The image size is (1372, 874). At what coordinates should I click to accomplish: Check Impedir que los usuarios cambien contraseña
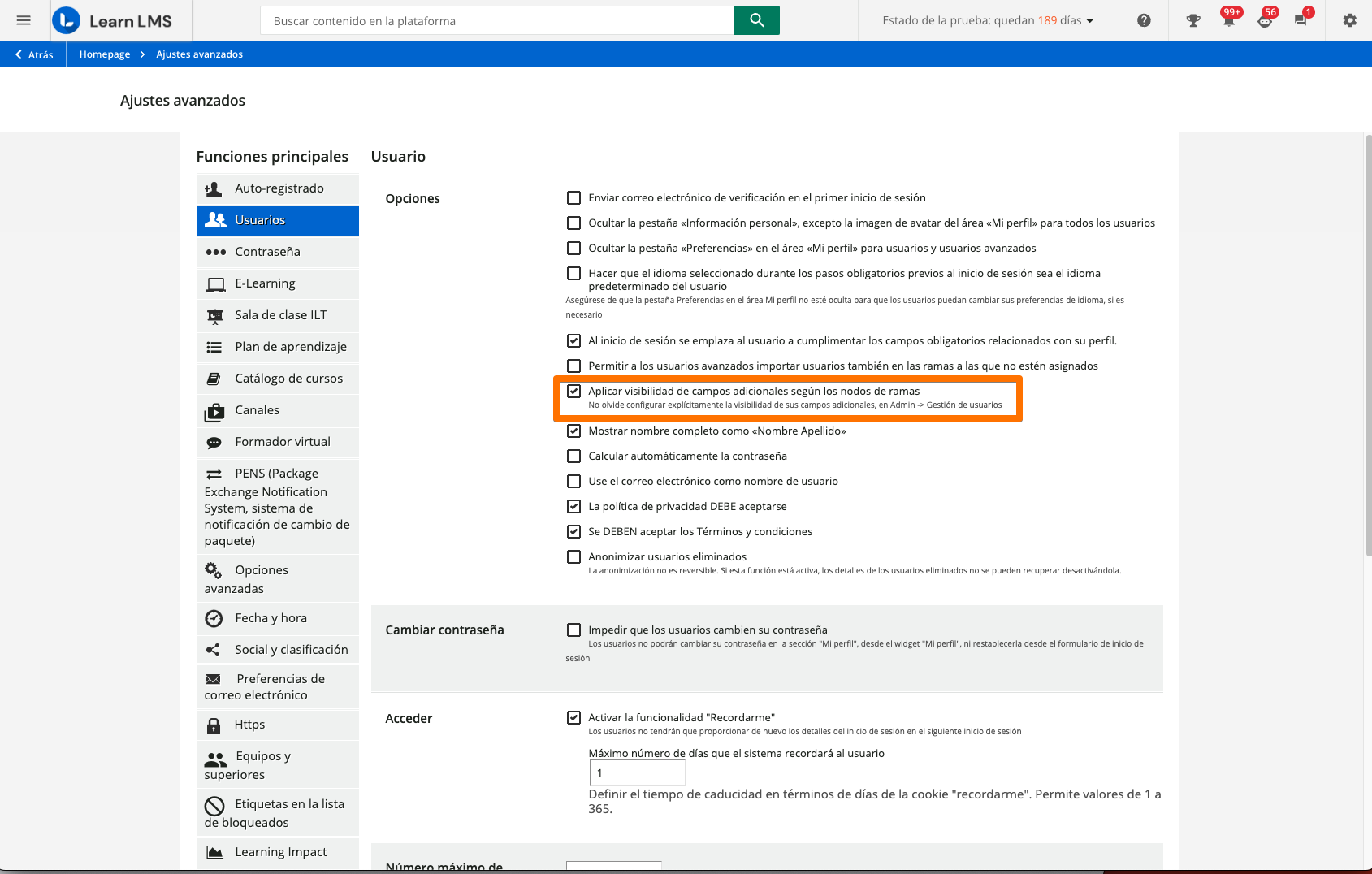click(573, 630)
